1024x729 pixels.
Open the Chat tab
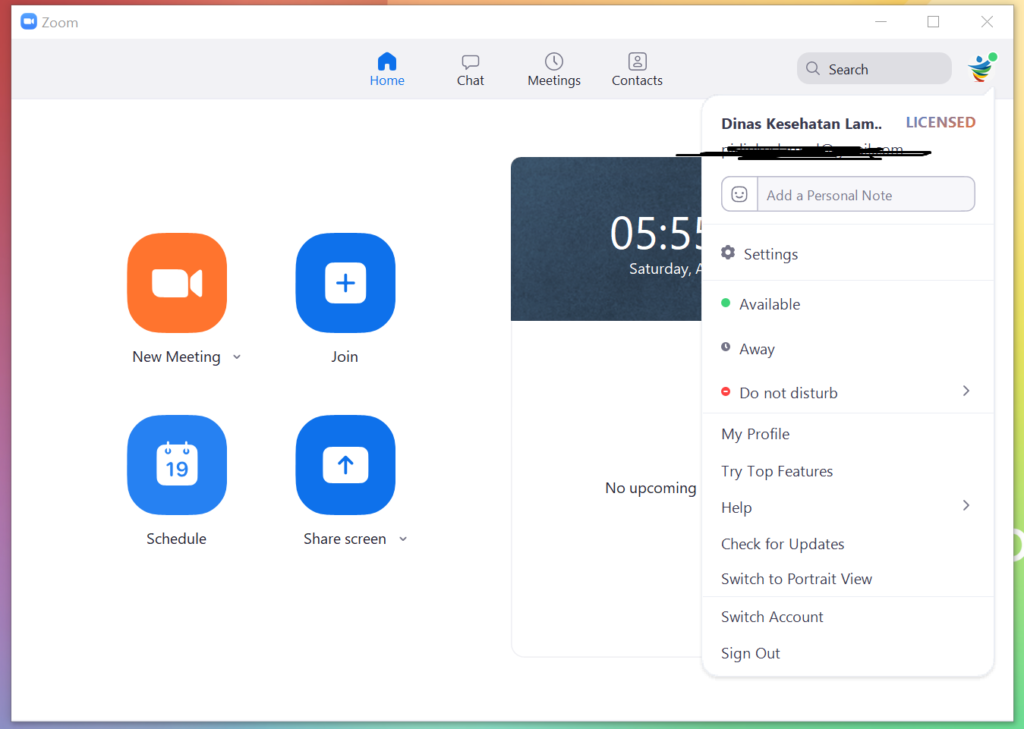(x=470, y=70)
